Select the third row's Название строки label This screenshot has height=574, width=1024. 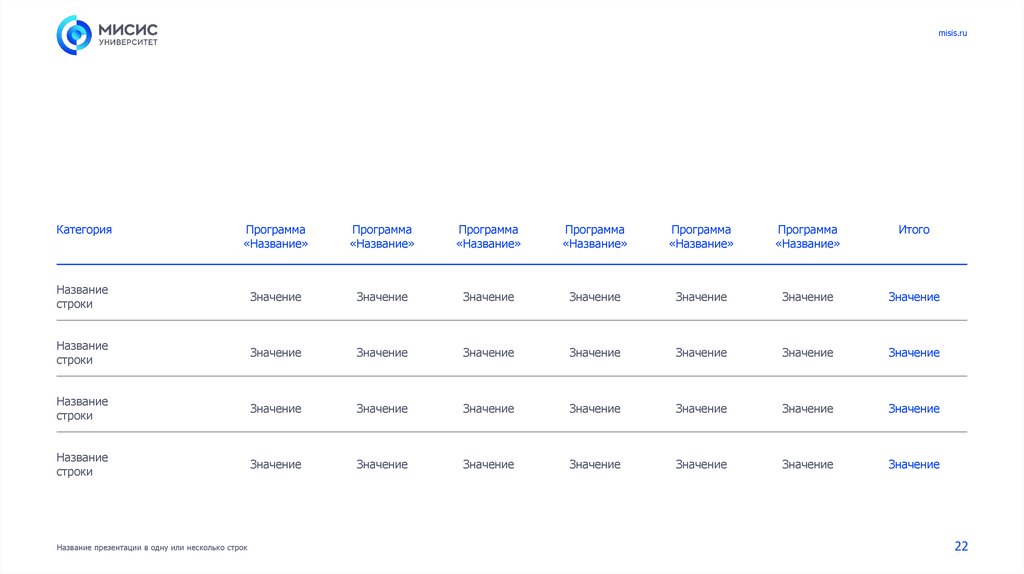[82, 409]
